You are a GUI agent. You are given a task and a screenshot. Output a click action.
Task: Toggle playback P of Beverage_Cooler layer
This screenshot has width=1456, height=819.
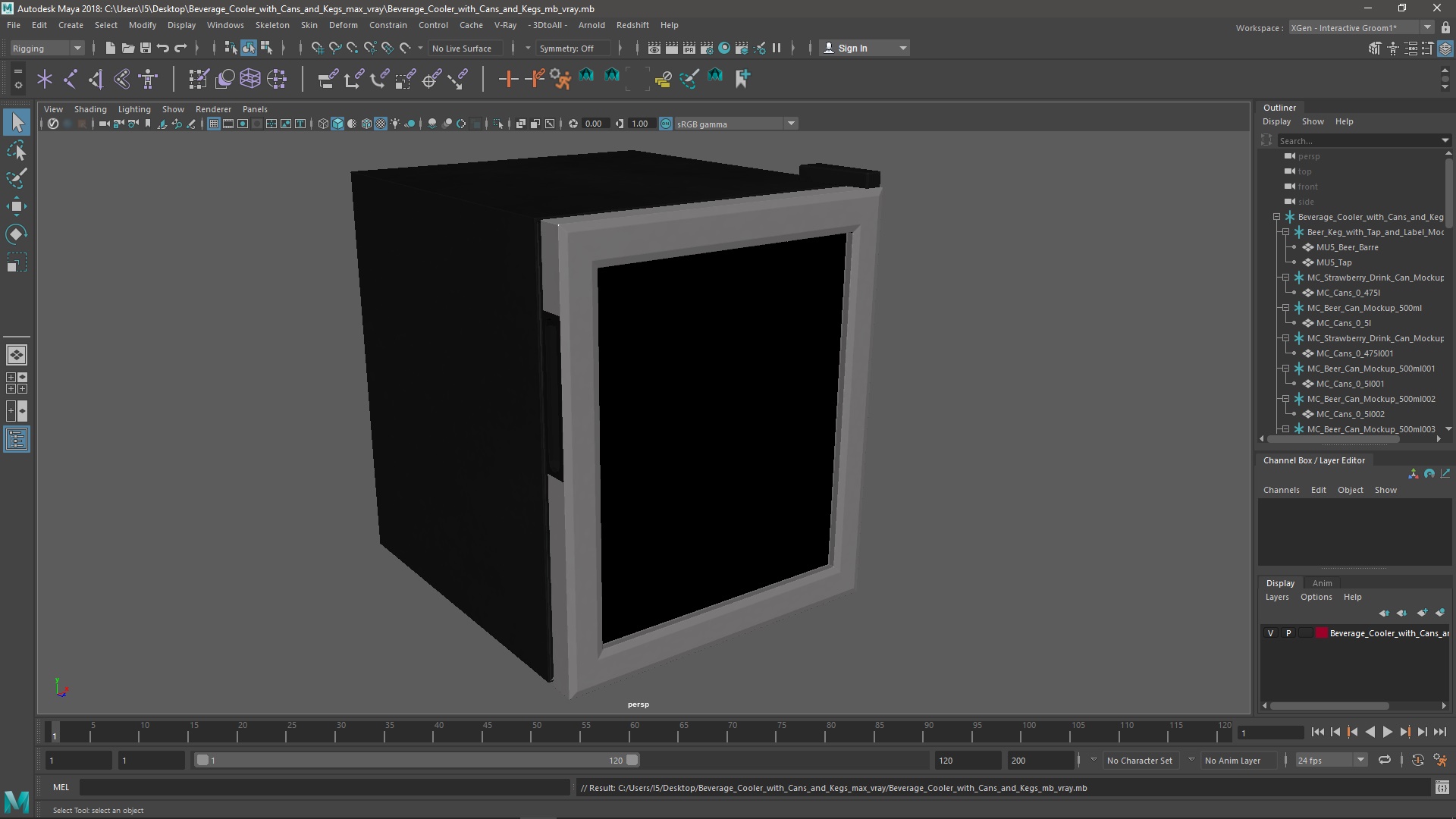tap(1288, 633)
